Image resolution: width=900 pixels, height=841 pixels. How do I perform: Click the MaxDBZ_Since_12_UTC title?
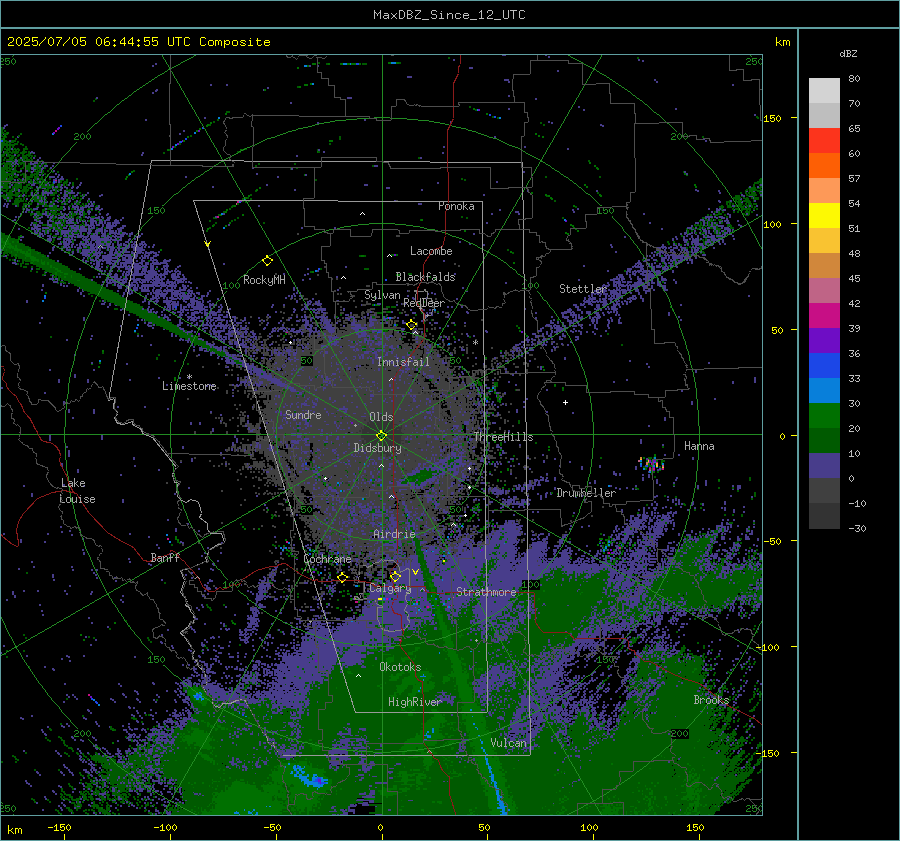pos(449,15)
